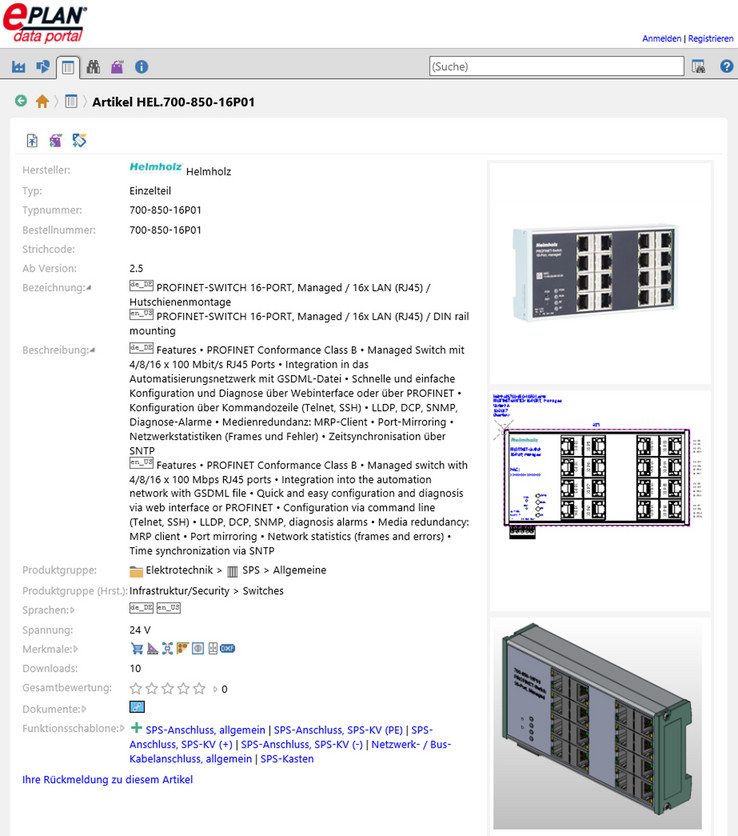Click the green plus in Funktionsschablone
Viewport: 738px width, 836px height.
137,727
